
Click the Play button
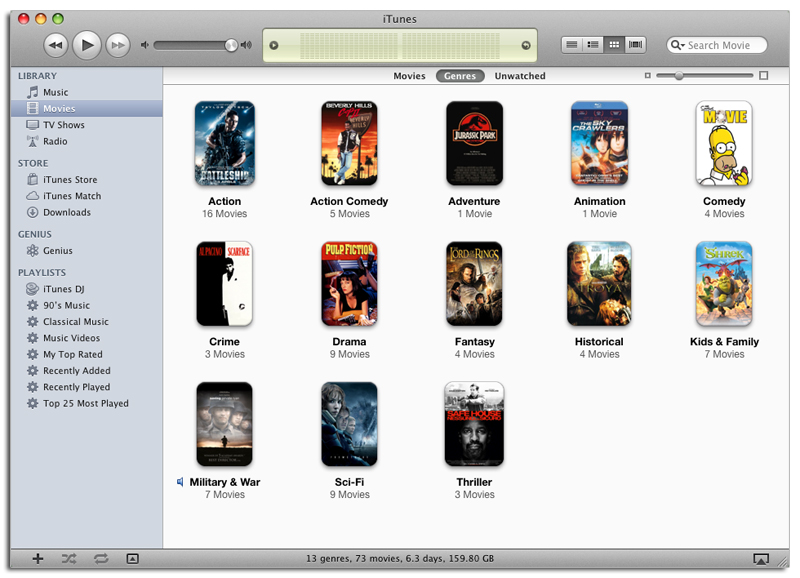(x=87, y=45)
